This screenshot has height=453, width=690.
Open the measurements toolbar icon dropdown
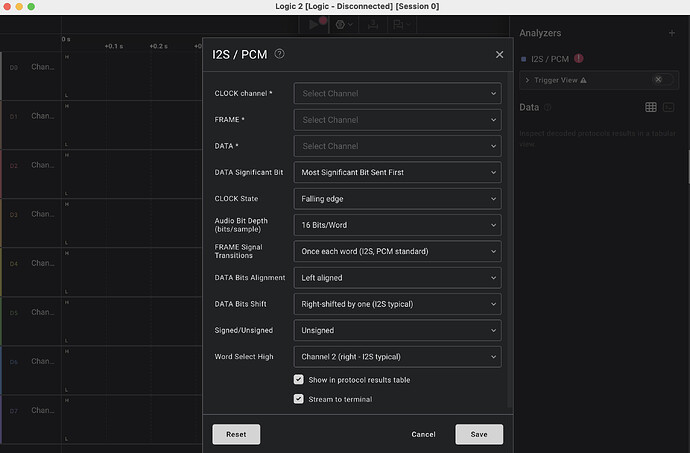[401, 25]
